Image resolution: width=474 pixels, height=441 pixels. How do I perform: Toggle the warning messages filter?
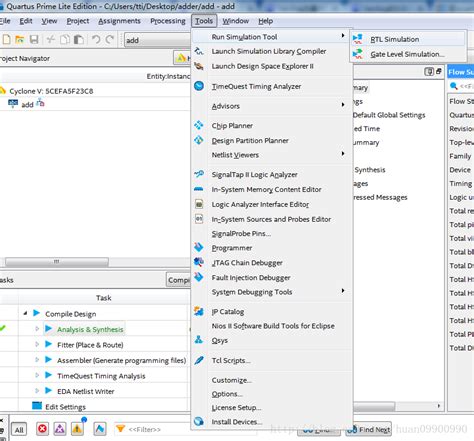coord(77,429)
